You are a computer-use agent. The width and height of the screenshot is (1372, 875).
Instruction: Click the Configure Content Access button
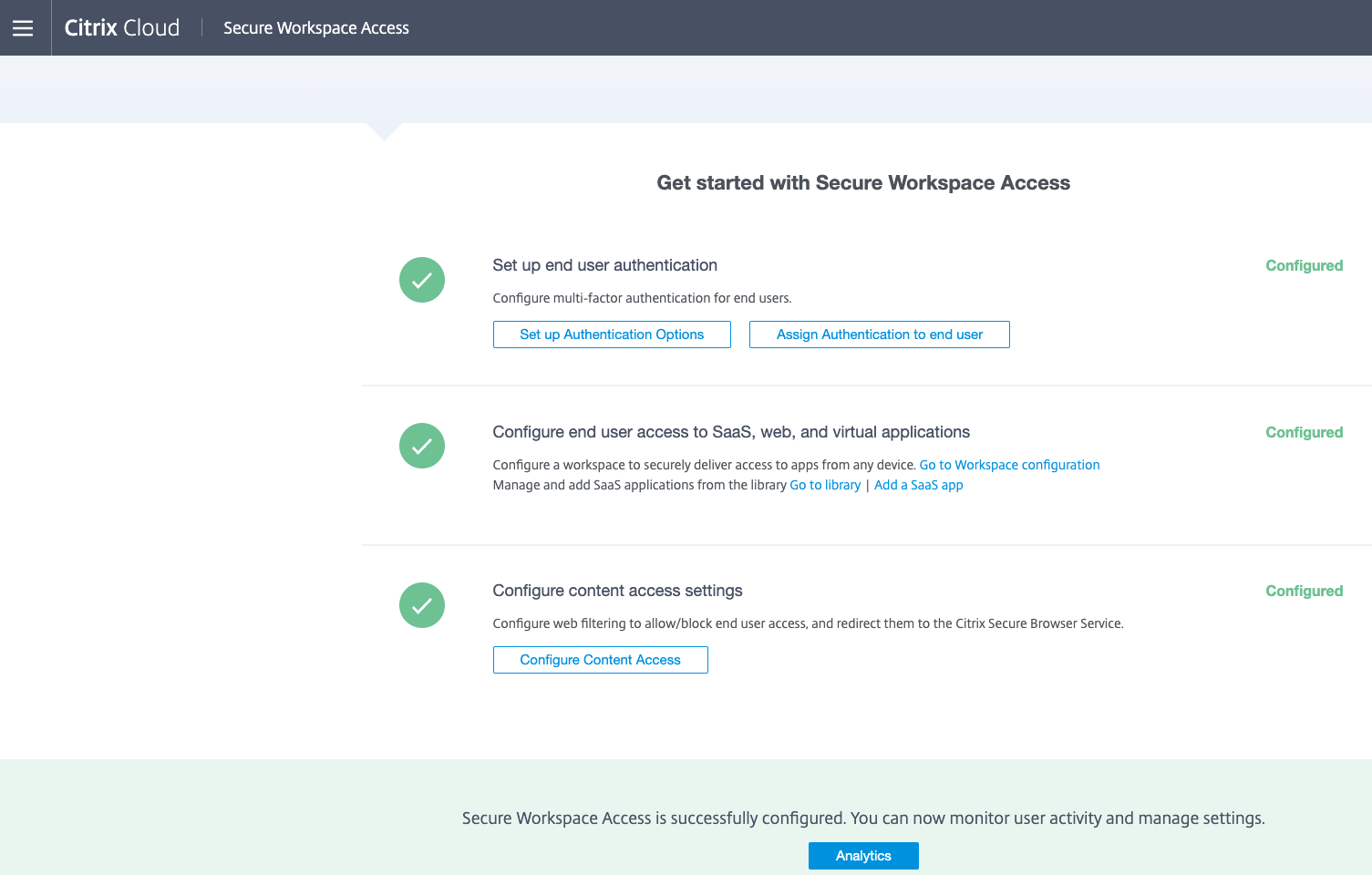pyautogui.click(x=601, y=660)
